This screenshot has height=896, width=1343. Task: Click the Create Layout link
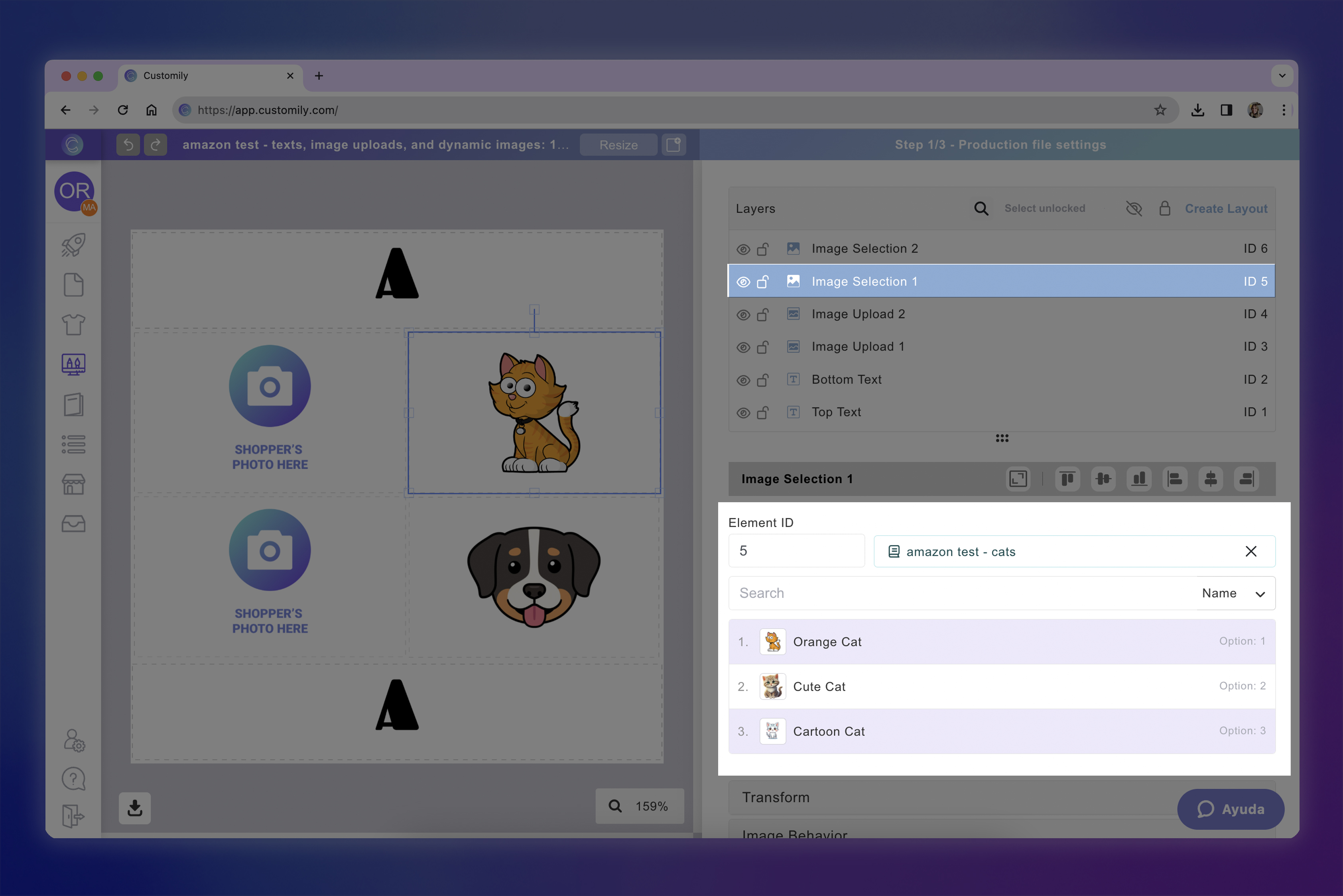pyautogui.click(x=1226, y=208)
